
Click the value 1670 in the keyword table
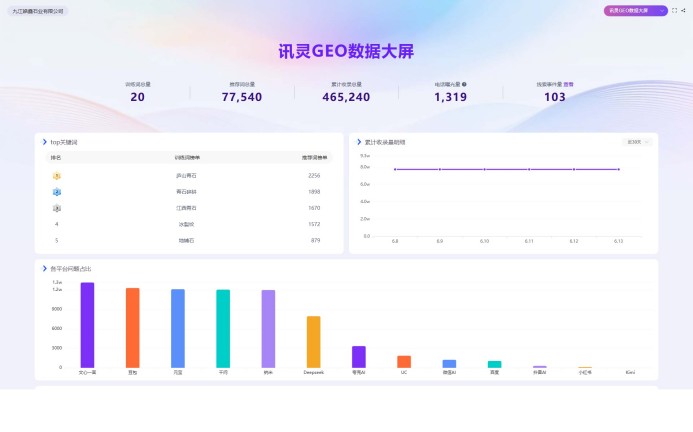314,208
